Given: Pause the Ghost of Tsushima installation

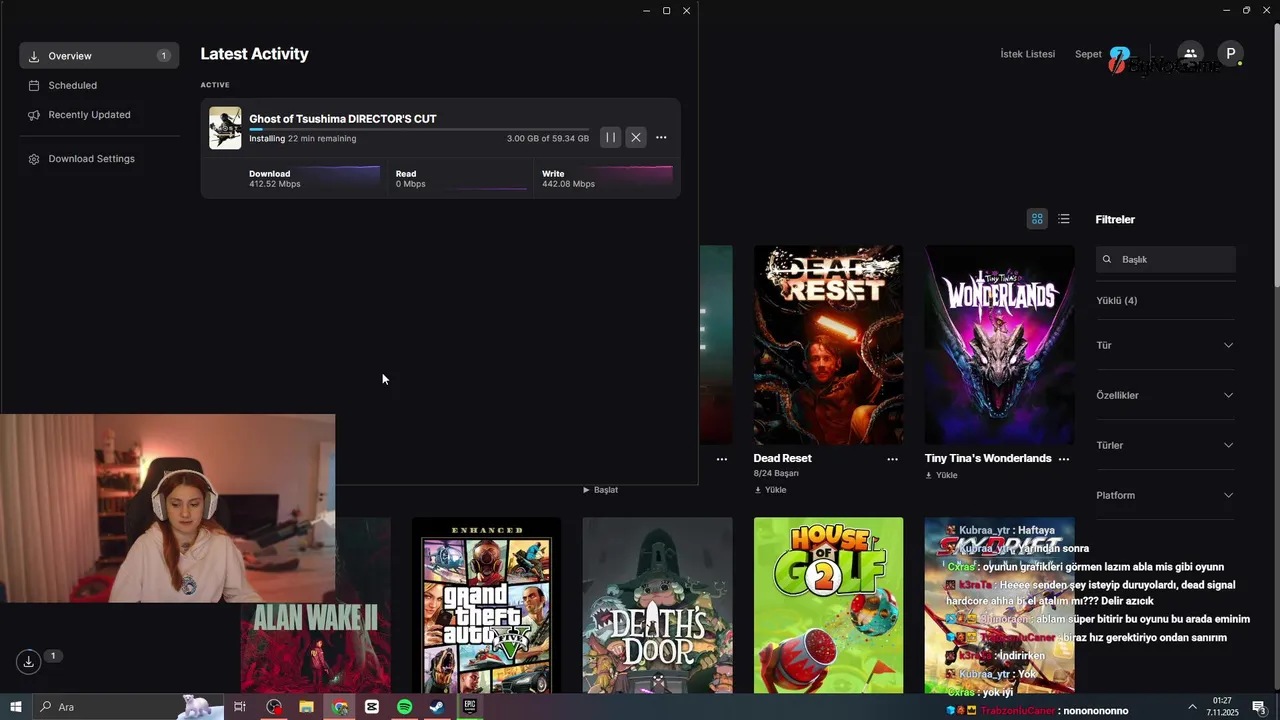Looking at the screenshot, I should [x=610, y=138].
